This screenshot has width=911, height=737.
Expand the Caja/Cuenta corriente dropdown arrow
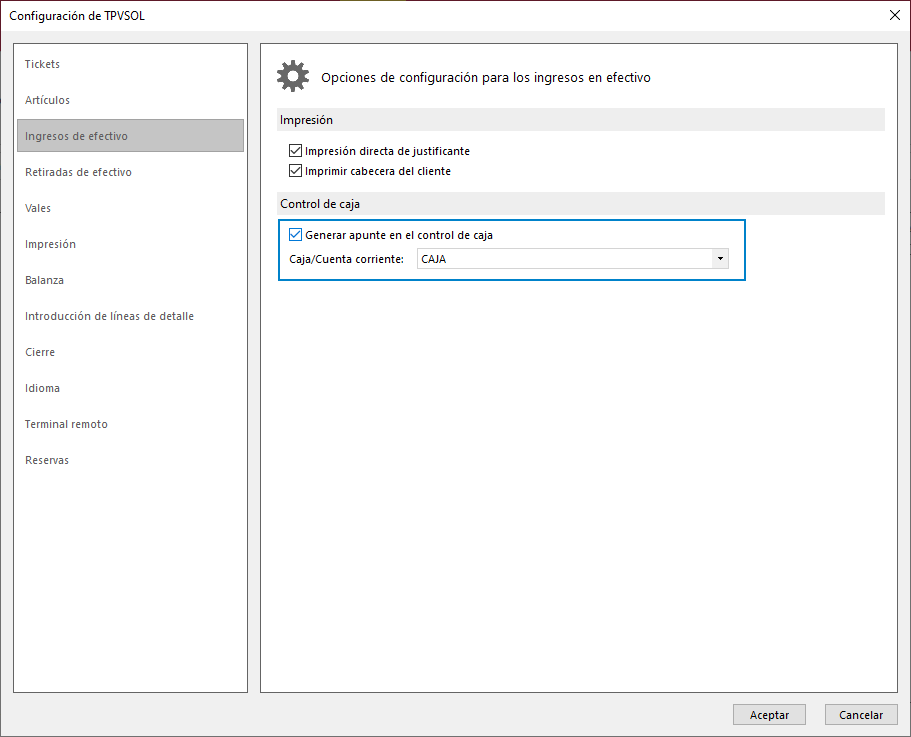(x=720, y=259)
